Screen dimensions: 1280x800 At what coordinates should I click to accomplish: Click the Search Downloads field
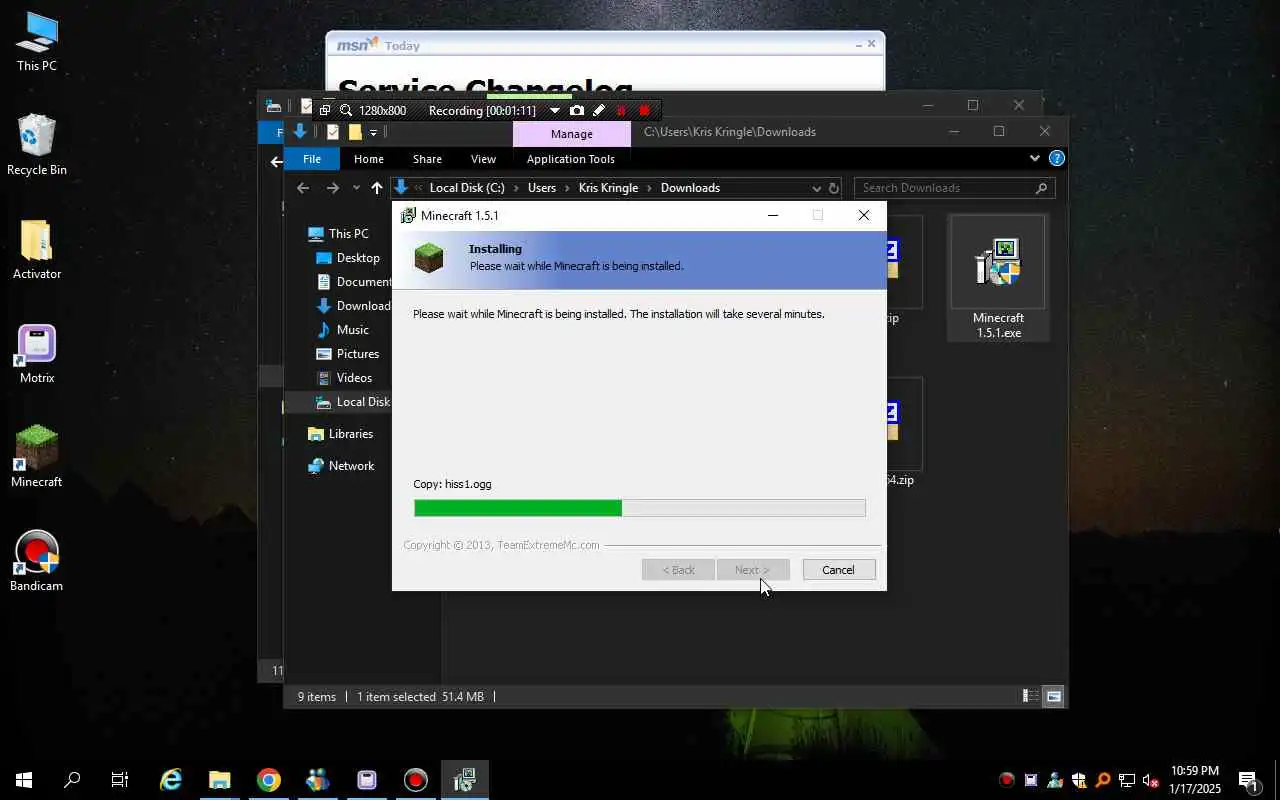click(x=955, y=188)
